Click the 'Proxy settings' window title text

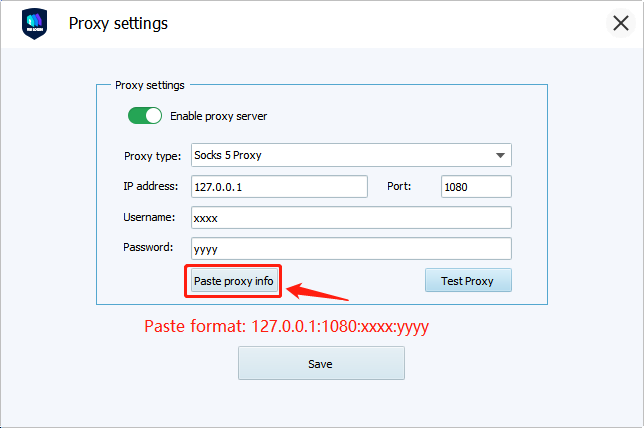click(118, 23)
